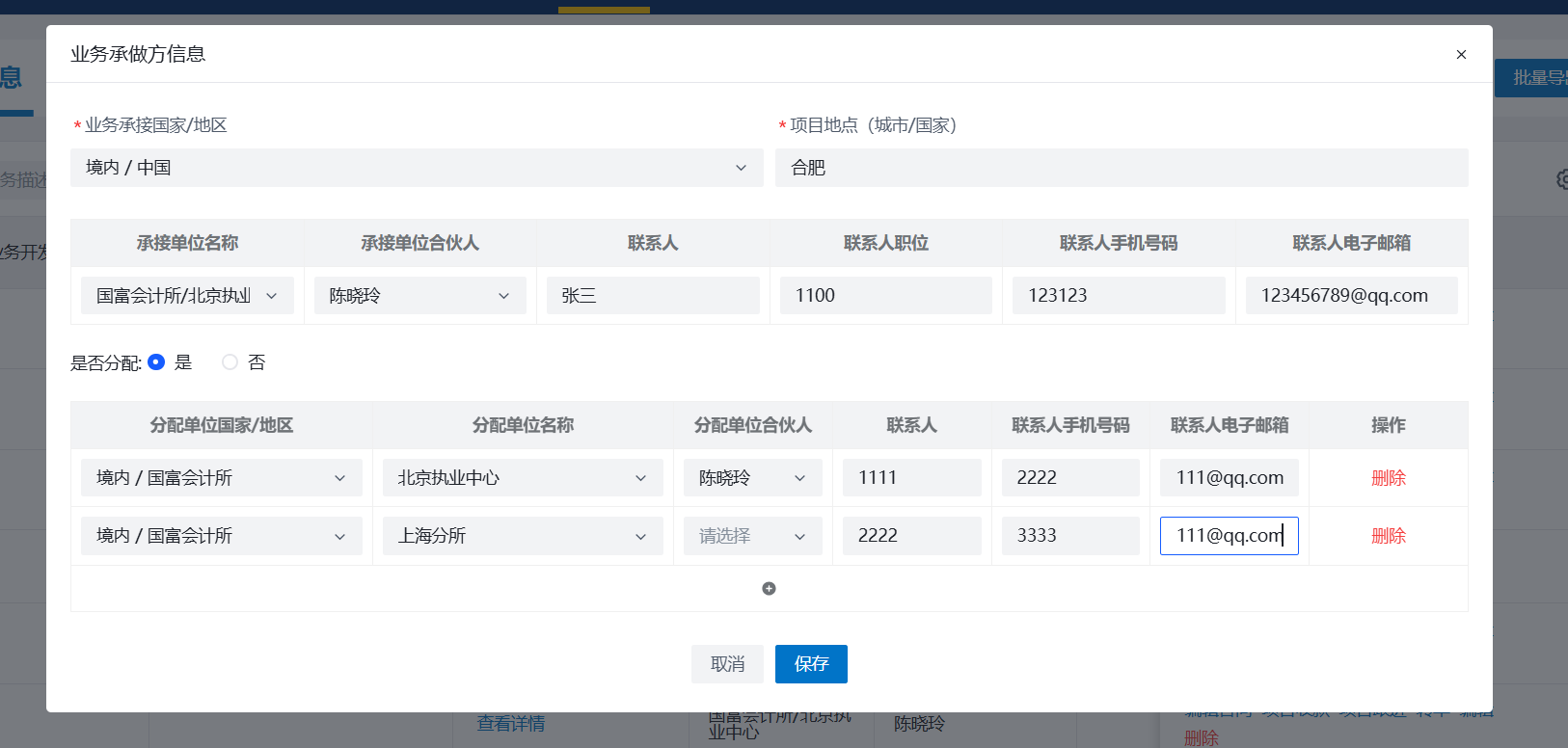Open partner dropdown in 北京执业中心 row

pos(753,478)
